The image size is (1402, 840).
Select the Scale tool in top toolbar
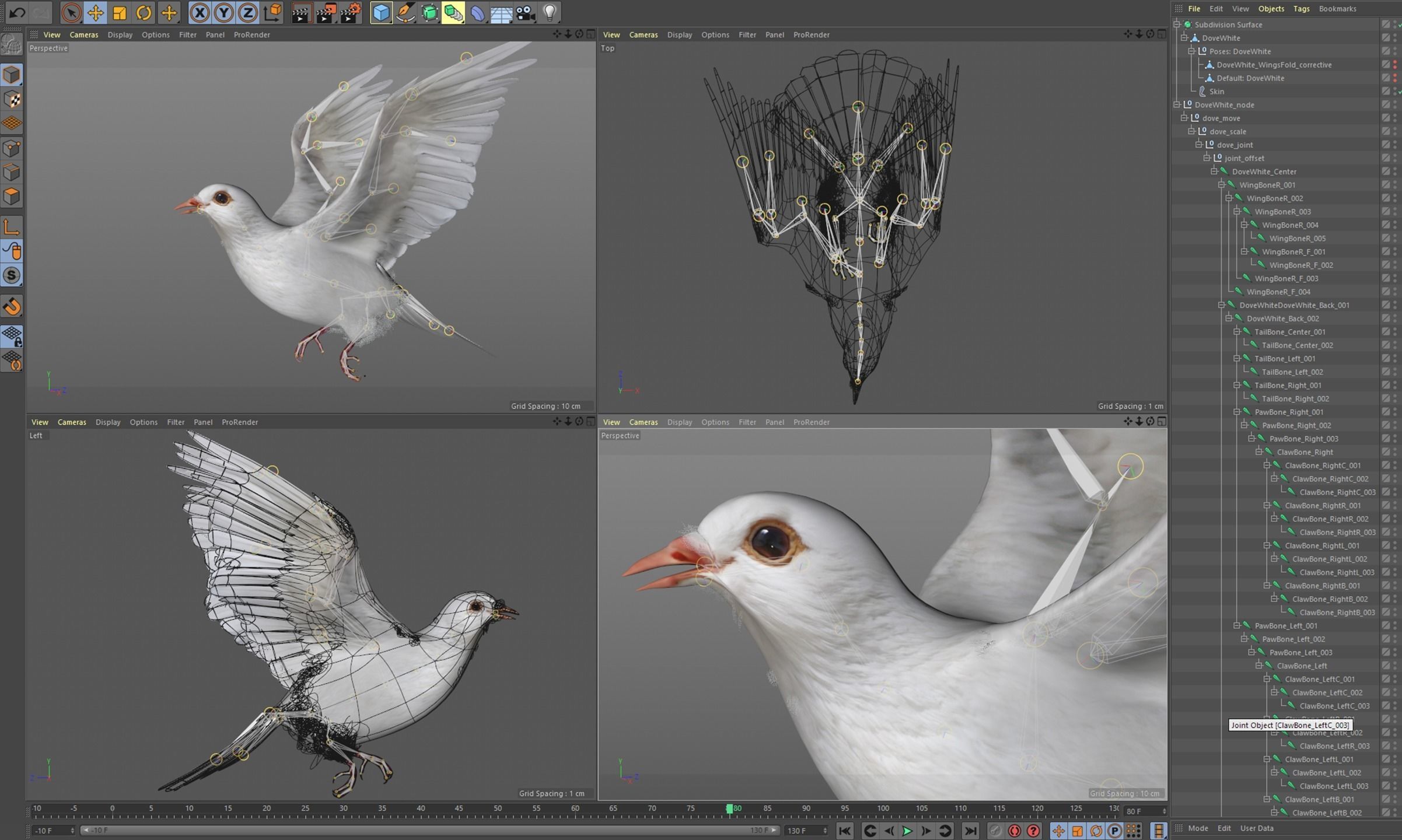coord(120,13)
